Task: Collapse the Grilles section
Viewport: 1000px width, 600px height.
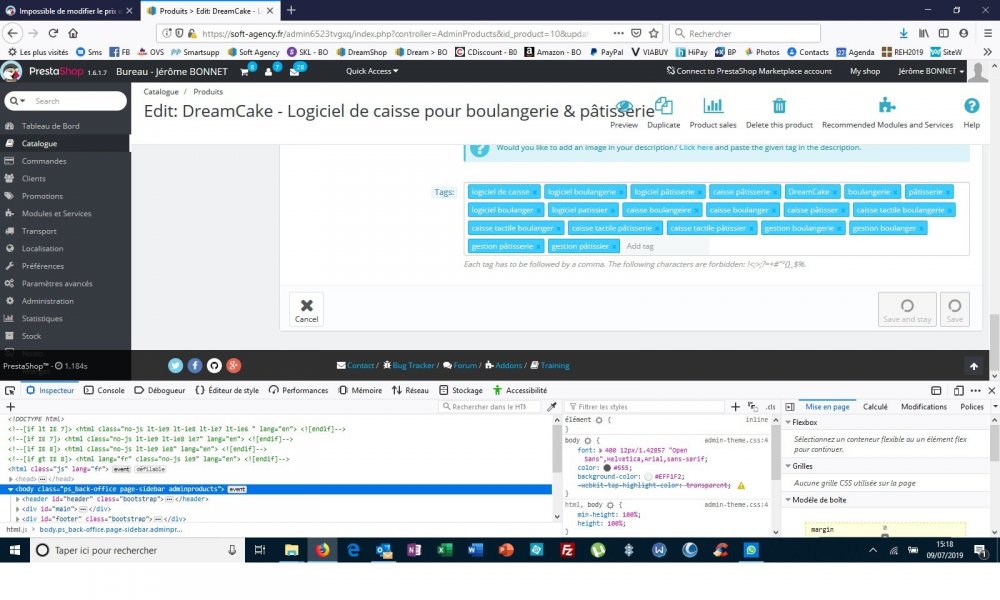Action: pyautogui.click(x=788, y=466)
